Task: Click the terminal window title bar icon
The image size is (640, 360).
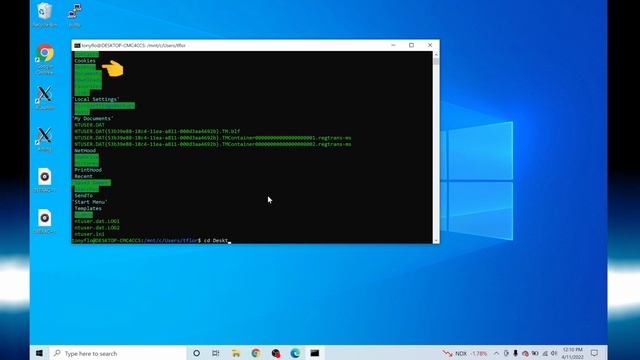Action: [x=77, y=45]
